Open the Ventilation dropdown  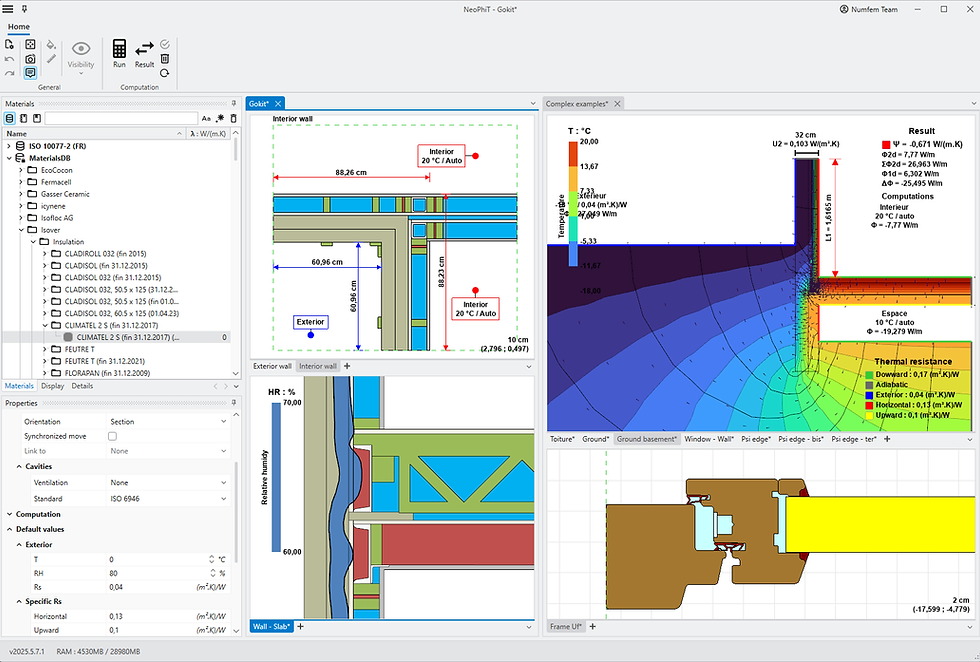(x=168, y=483)
